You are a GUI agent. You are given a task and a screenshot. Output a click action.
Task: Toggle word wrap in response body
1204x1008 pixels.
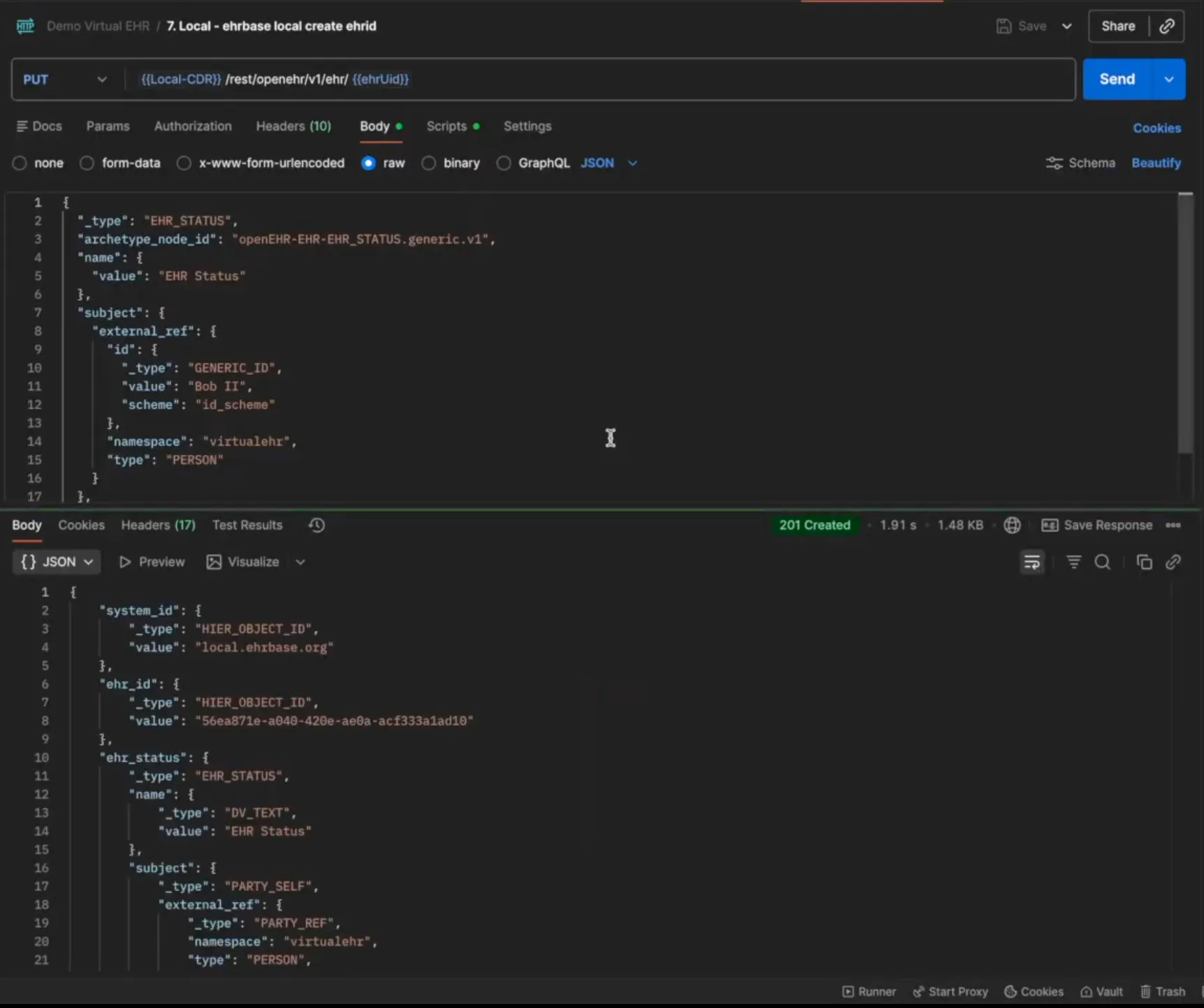[x=1032, y=562]
